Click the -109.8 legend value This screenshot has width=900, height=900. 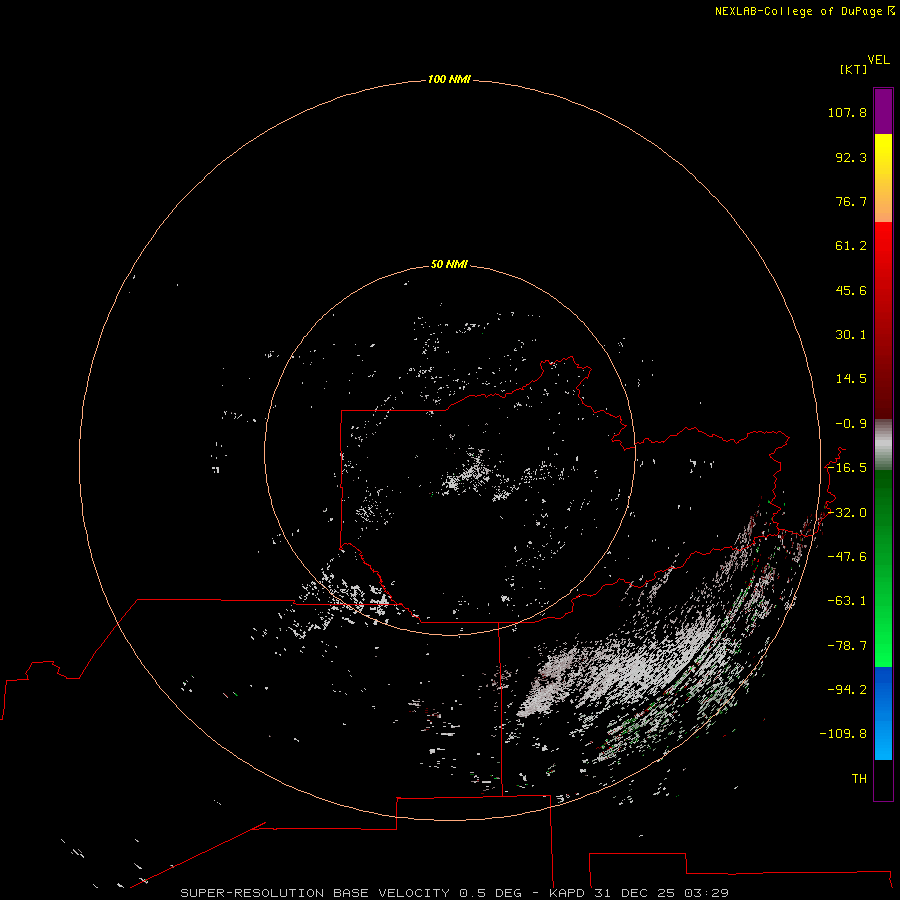843,734
